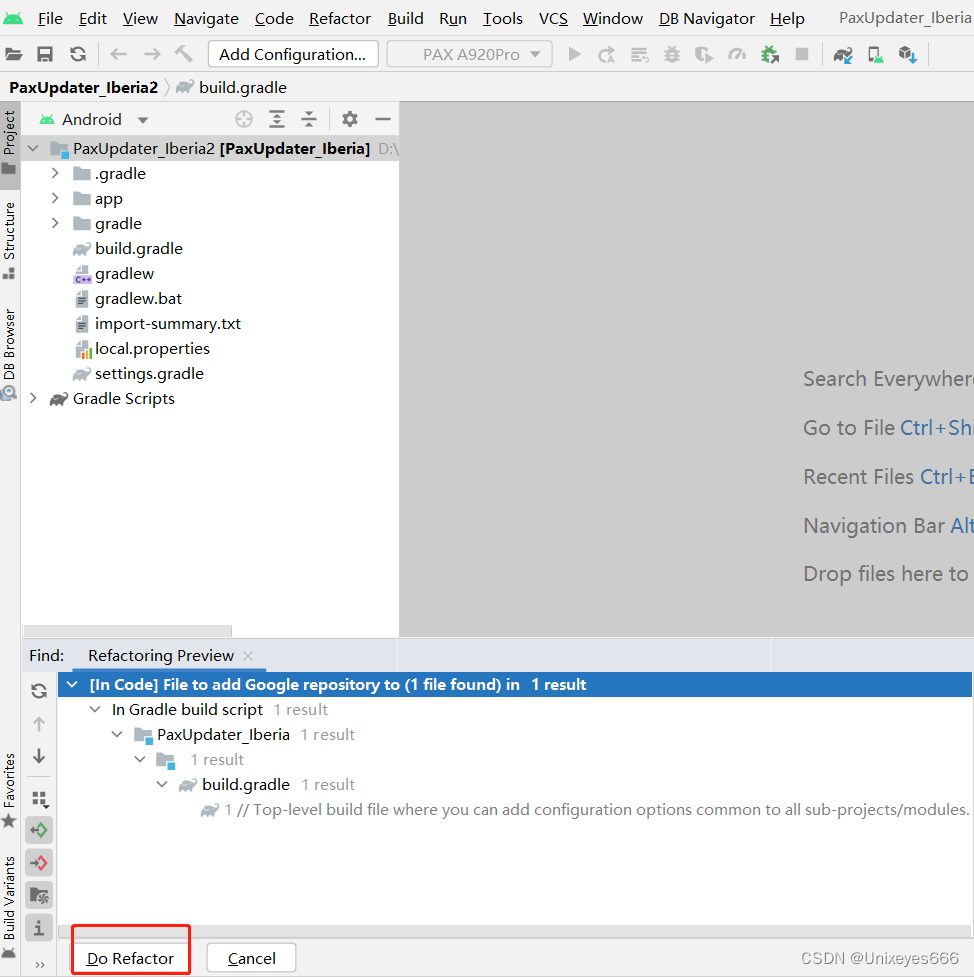Toggle the green Include action icon
This screenshot has height=977, width=974.
(39, 830)
